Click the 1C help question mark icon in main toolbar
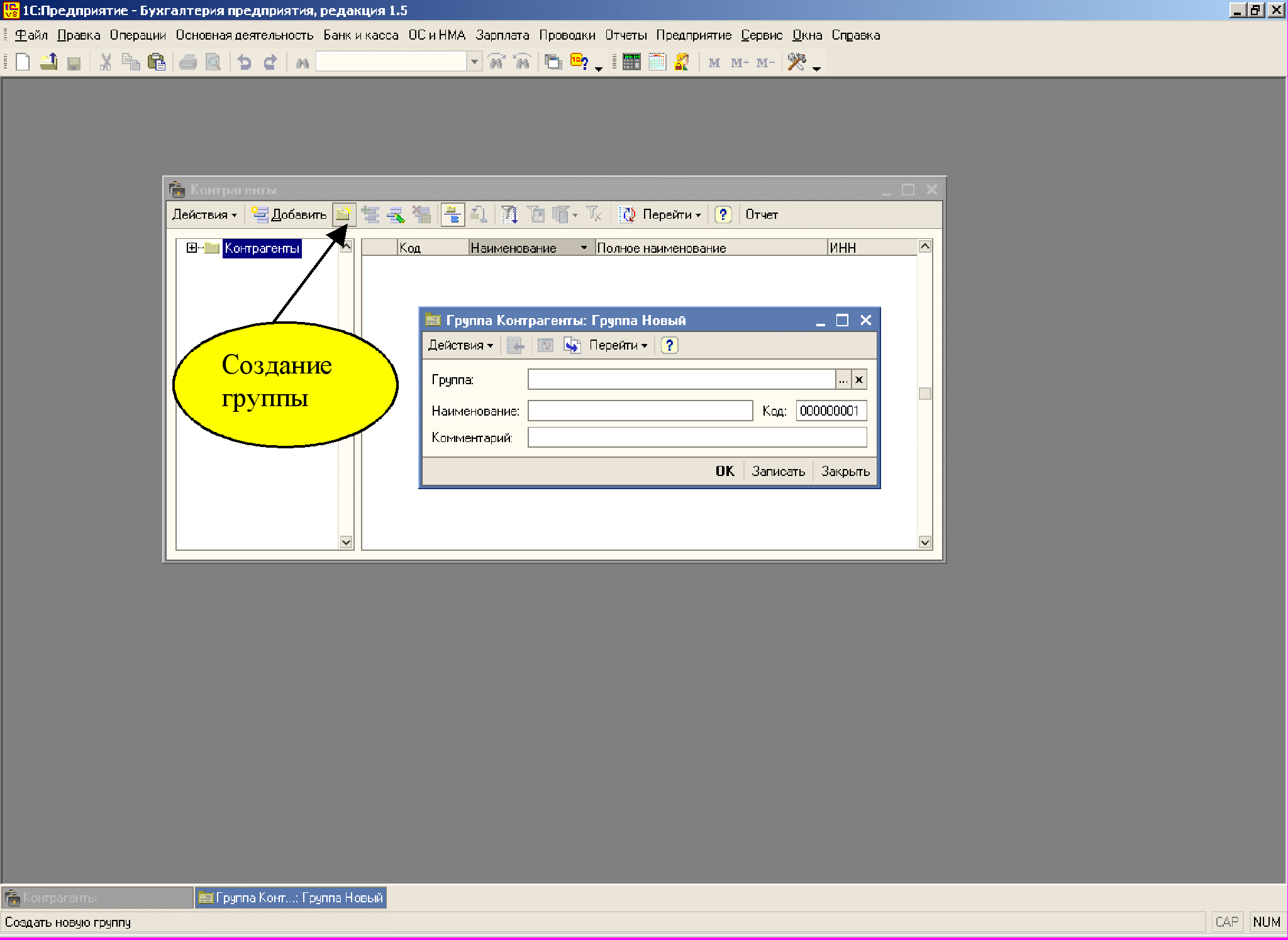Screen dimensions: 1288x940 coord(579,62)
